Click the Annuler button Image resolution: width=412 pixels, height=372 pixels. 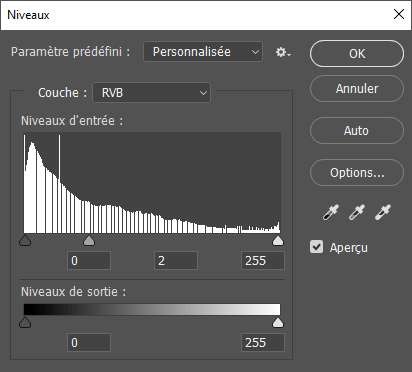(x=357, y=89)
